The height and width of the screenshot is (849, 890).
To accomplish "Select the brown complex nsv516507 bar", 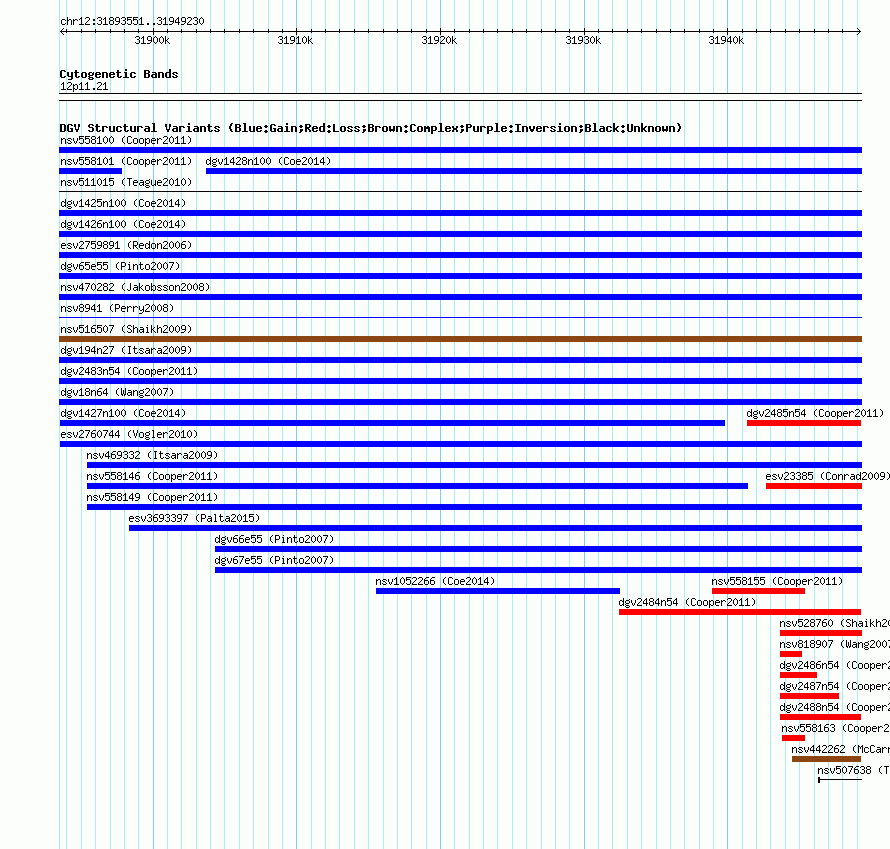I will click(x=460, y=339).
